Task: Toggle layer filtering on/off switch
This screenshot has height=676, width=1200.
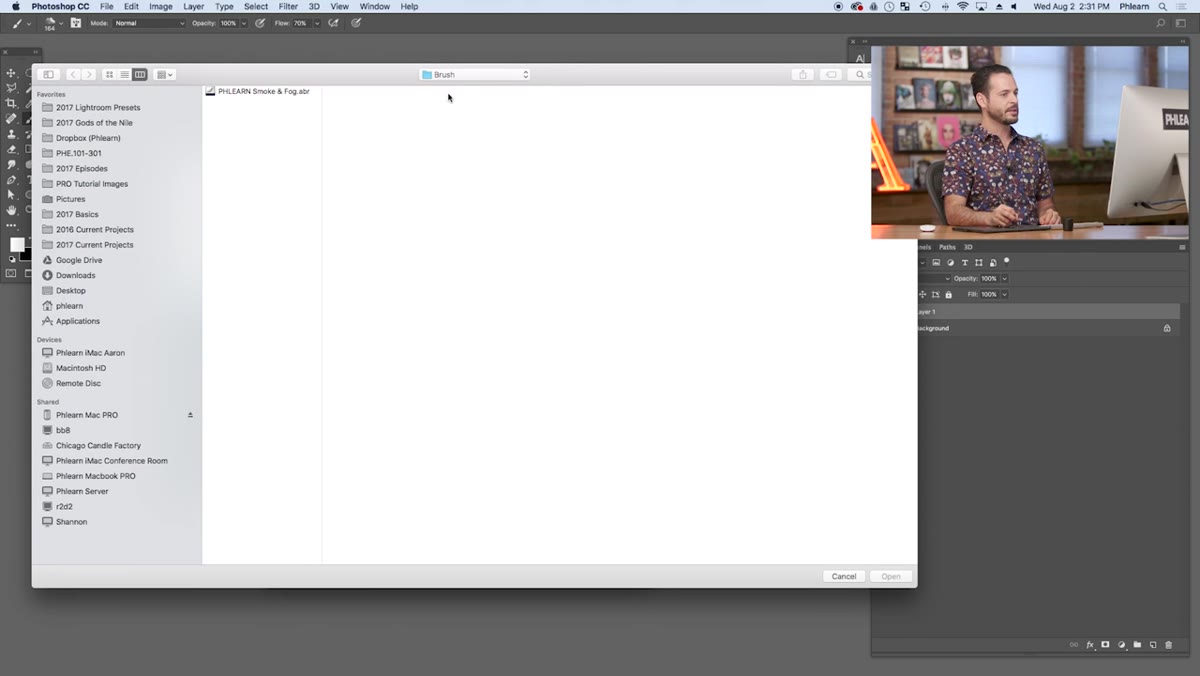Action: (x=1006, y=261)
